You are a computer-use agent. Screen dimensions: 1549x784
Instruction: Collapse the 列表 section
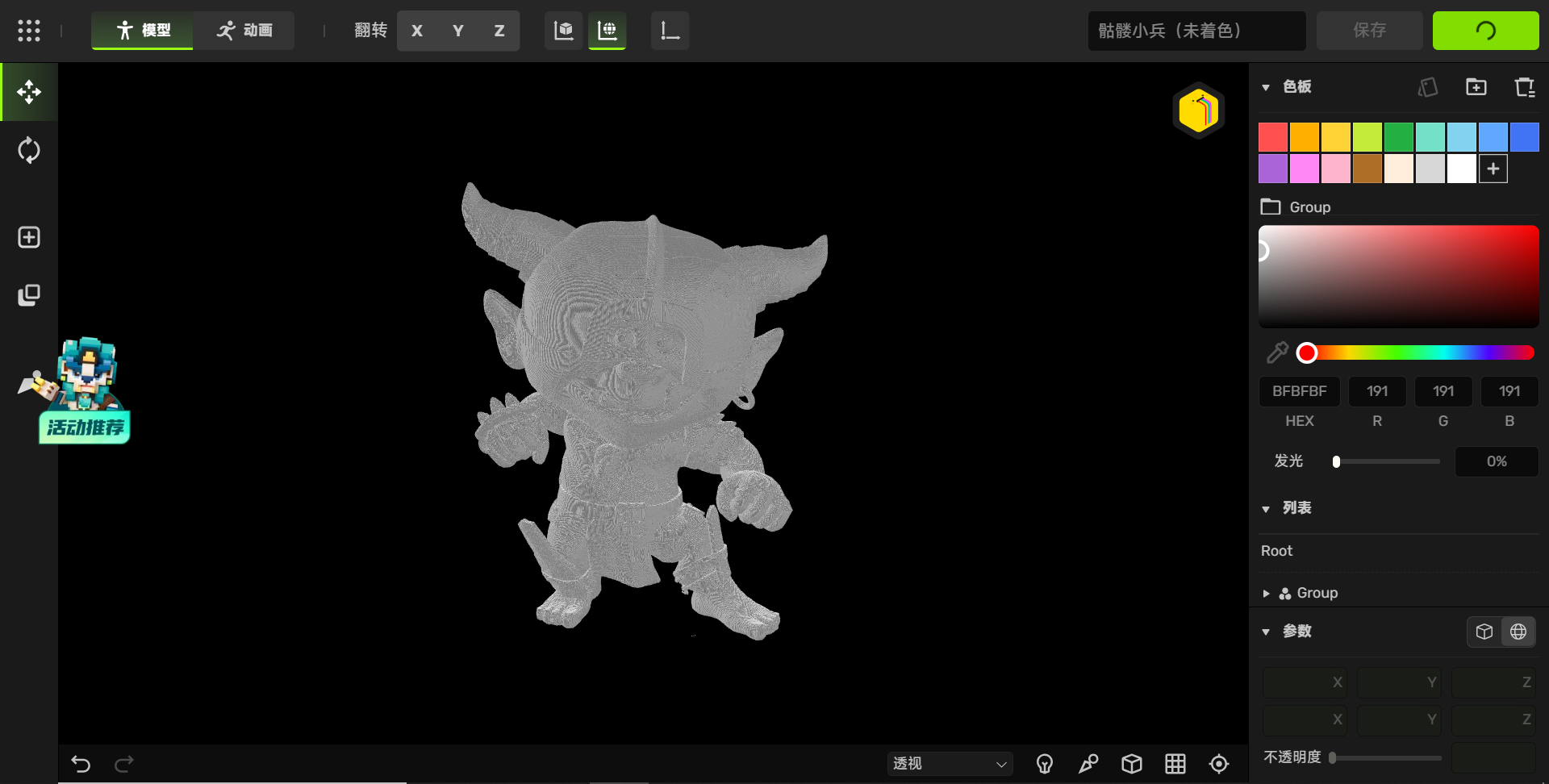tap(1266, 509)
